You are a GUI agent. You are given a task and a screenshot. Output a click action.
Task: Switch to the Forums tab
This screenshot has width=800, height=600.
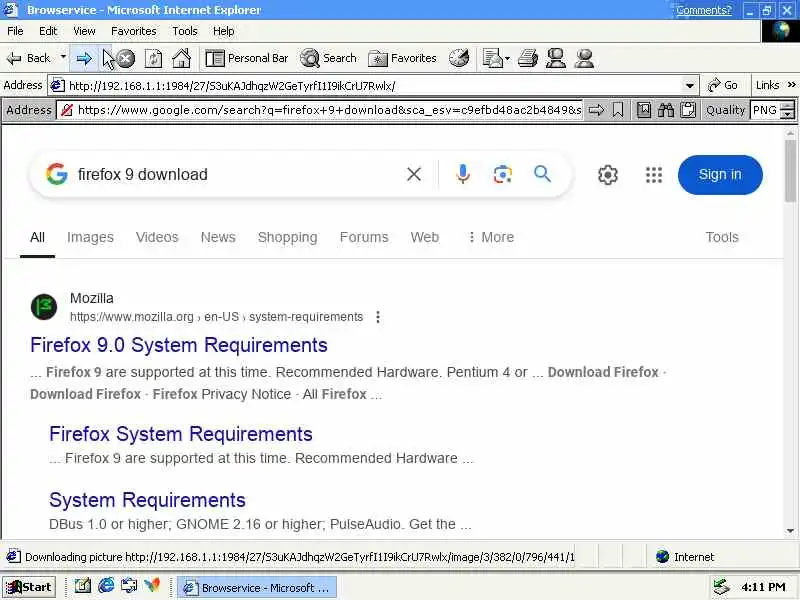pyautogui.click(x=364, y=237)
